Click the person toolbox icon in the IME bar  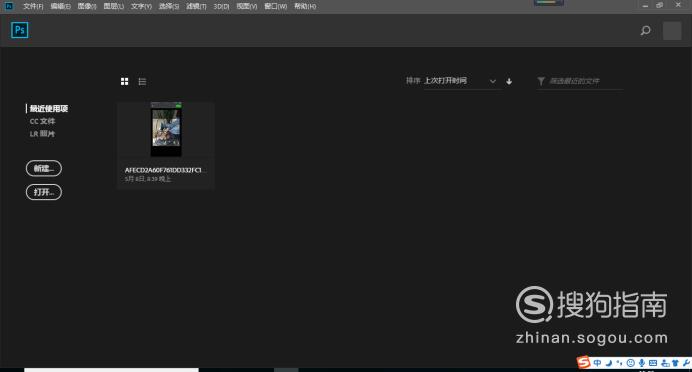(665, 363)
